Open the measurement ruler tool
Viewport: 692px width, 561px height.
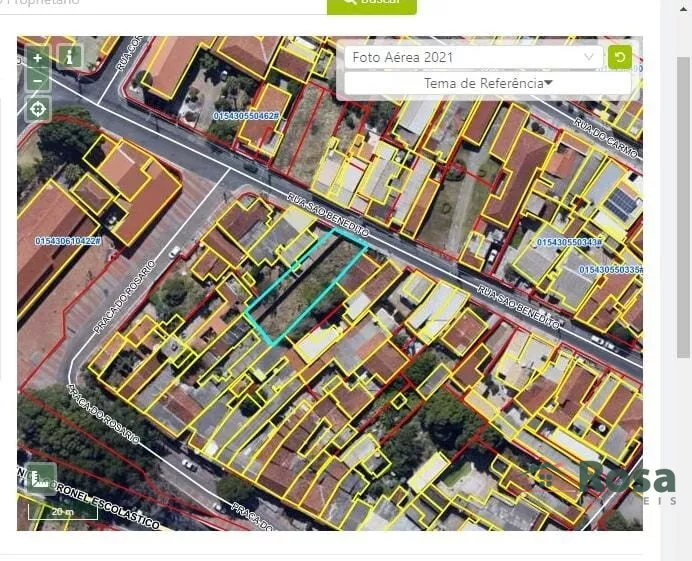pos(41,478)
